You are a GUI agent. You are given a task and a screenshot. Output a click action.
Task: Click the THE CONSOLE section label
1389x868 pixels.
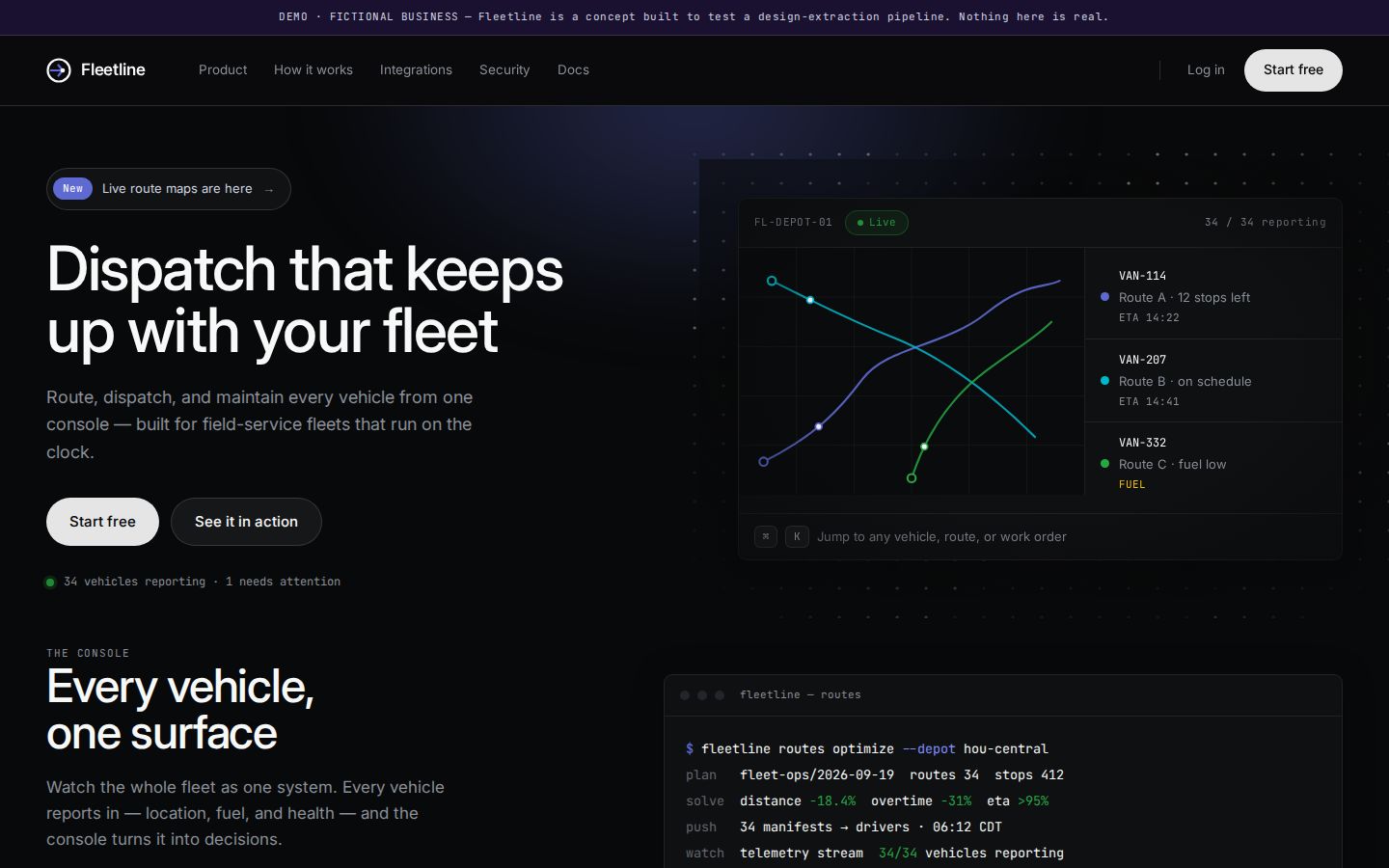pos(88,654)
